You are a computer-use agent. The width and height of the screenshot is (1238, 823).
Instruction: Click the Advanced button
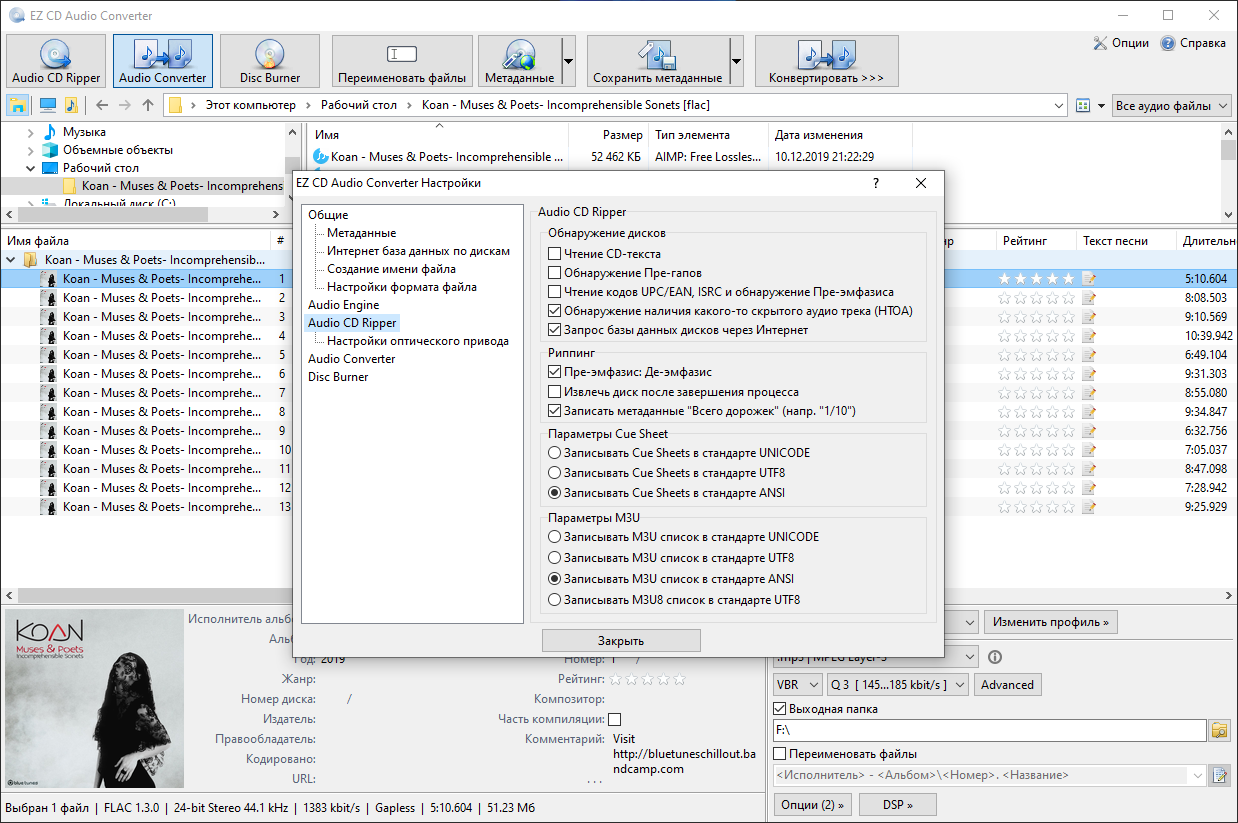click(1007, 685)
